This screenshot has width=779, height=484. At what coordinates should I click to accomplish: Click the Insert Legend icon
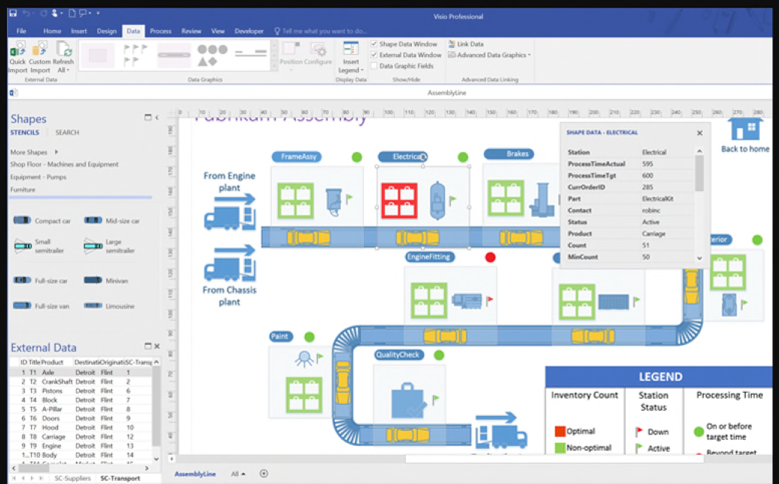(351, 49)
